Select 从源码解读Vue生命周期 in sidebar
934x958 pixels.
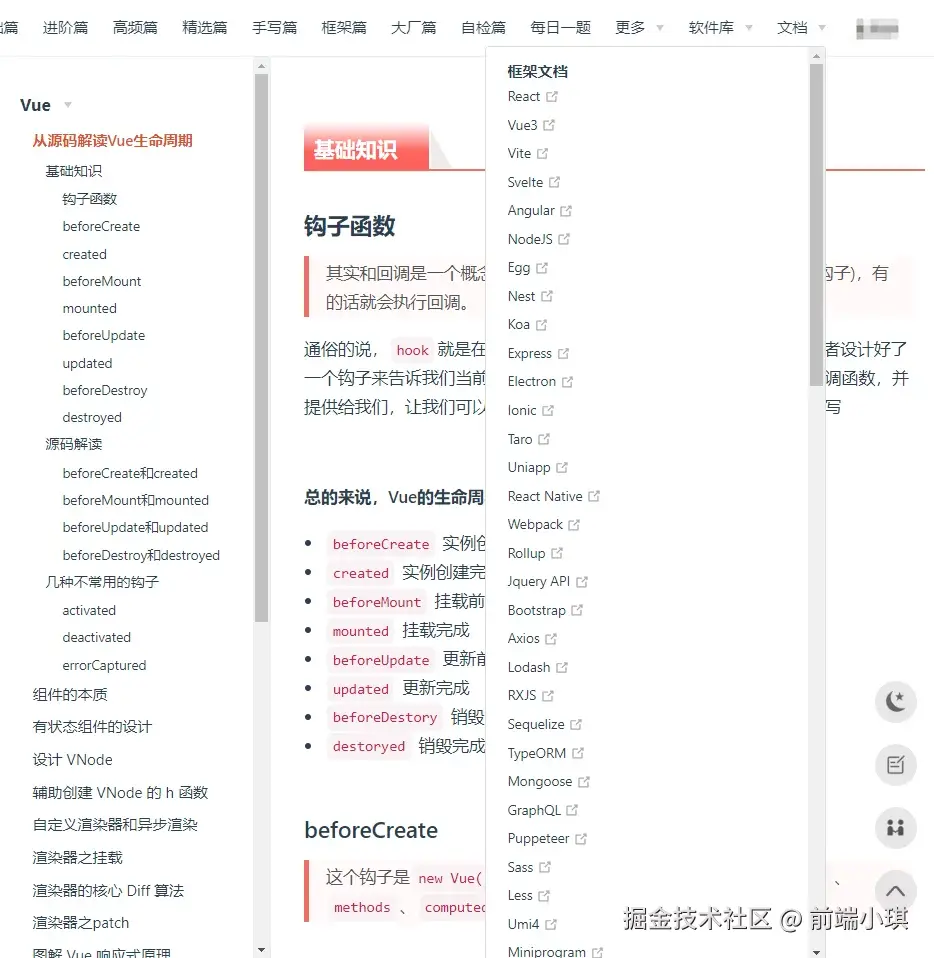(112, 141)
